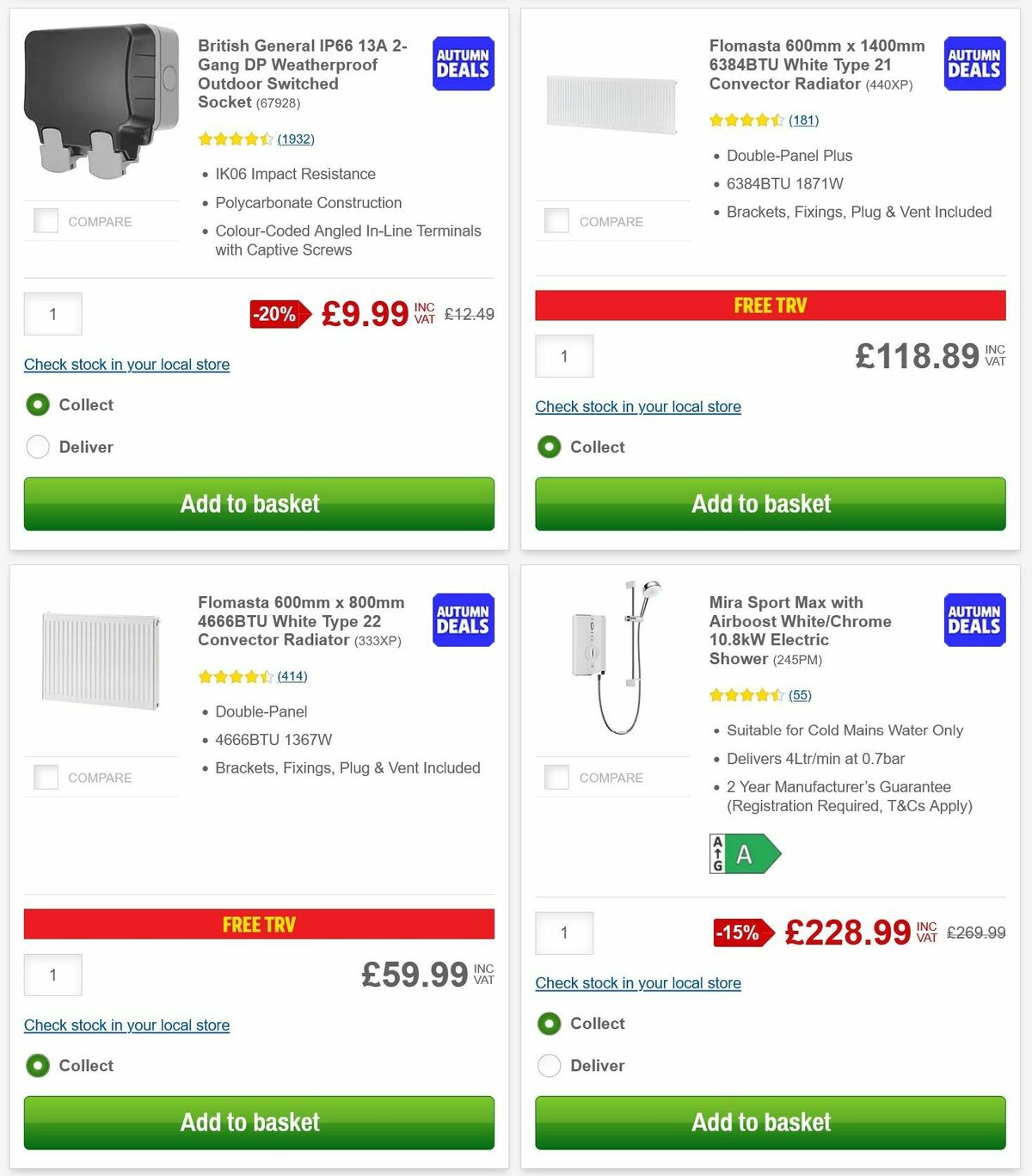1032x1176 pixels.
Task: Click the -15% discount flag on the Mira shower
Action: point(739,932)
